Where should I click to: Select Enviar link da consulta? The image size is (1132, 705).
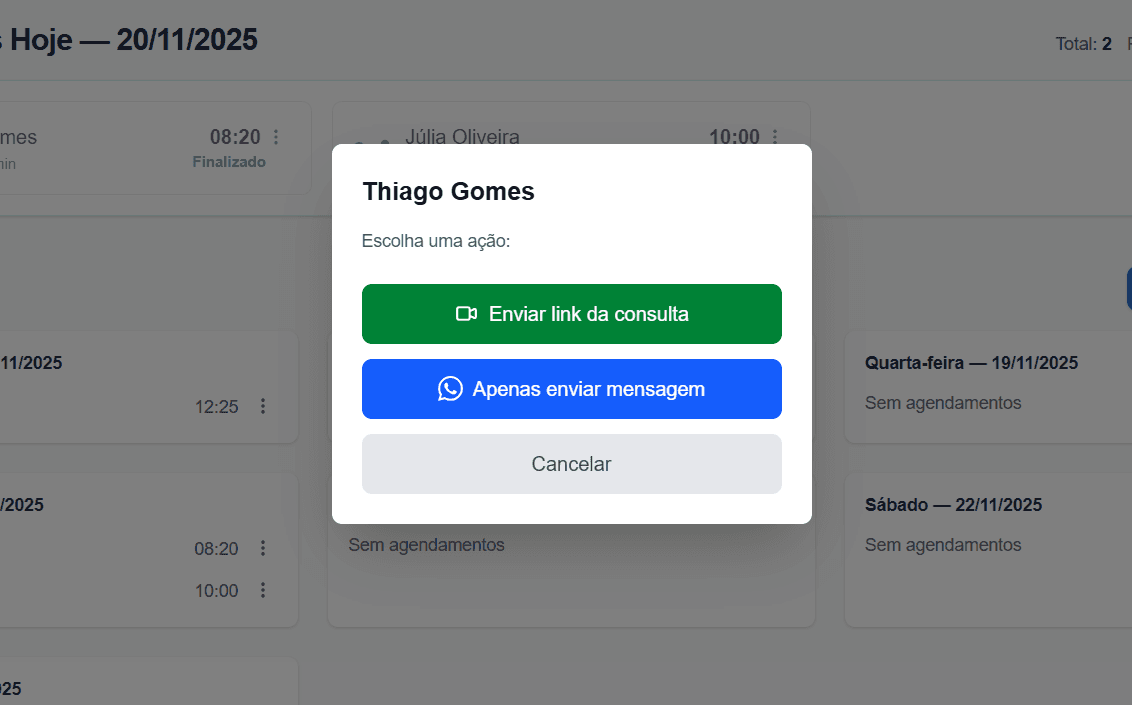click(x=571, y=313)
